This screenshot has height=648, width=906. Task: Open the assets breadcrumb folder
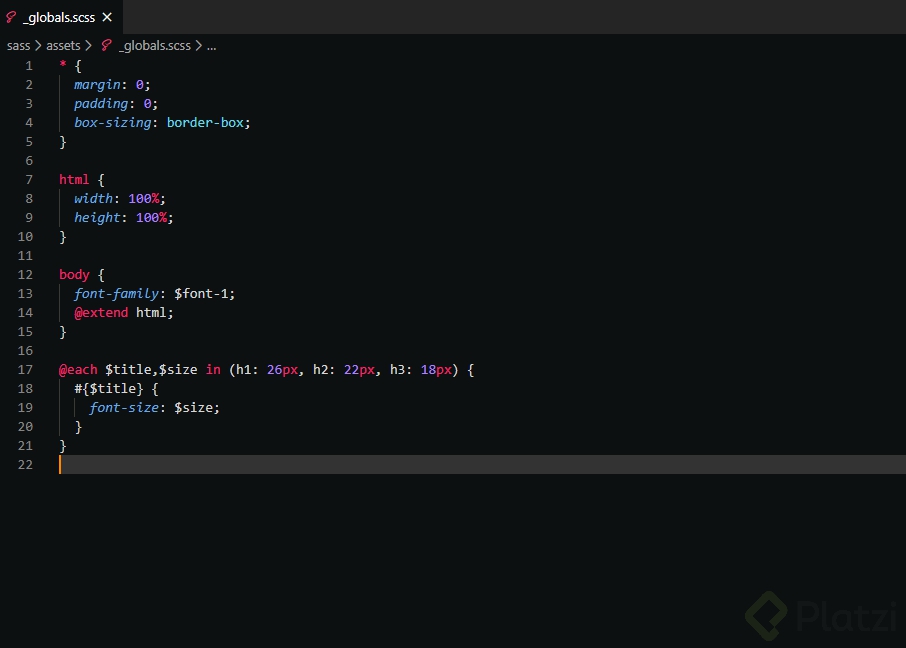tap(63, 46)
